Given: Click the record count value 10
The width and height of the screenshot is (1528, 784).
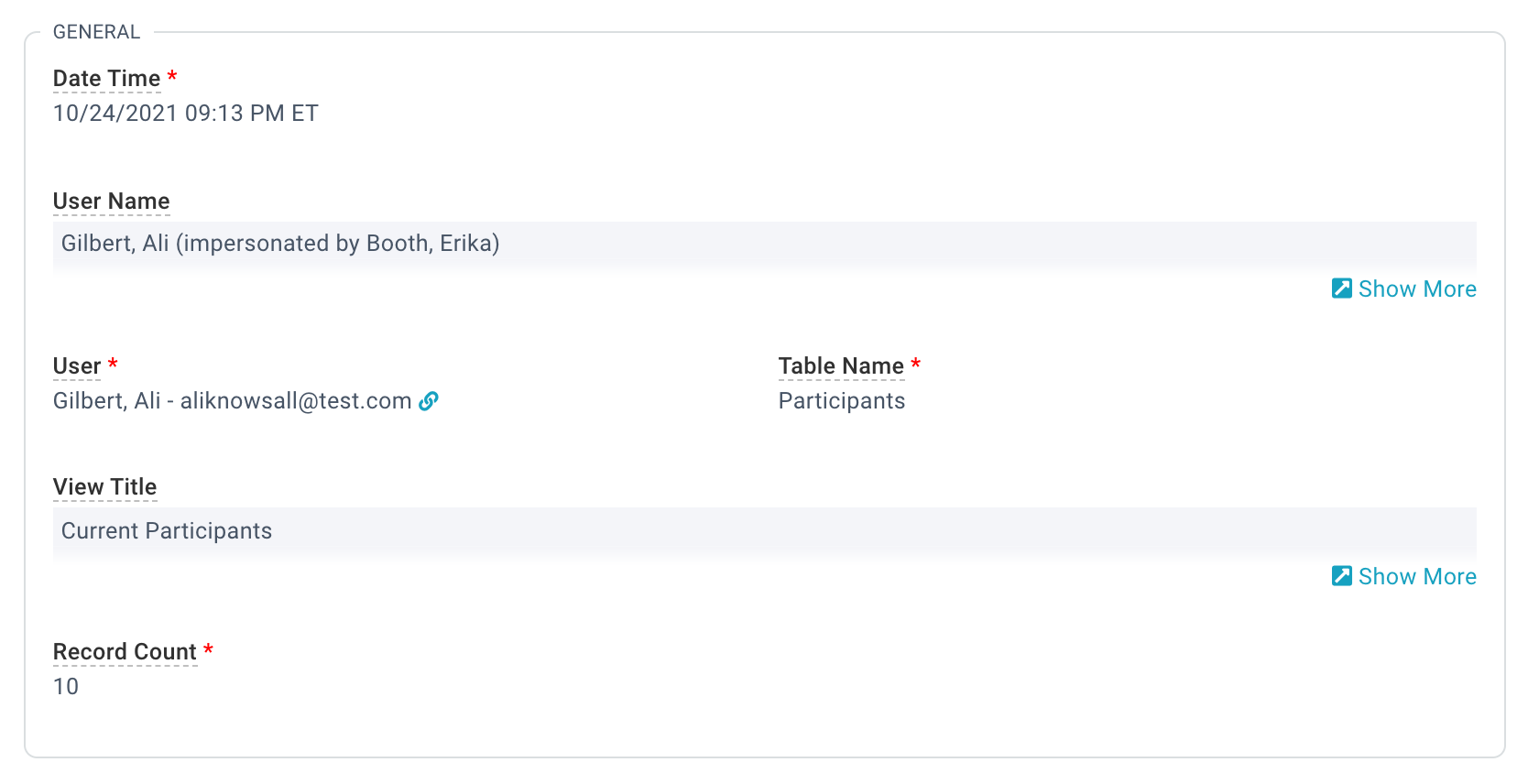Looking at the screenshot, I should [x=66, y=687].
